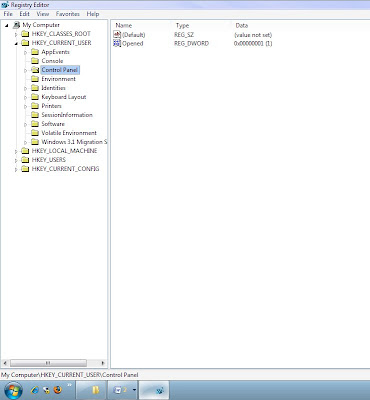Open the Favorites menu
Screen dimensions: 370x400
[68, 14]
